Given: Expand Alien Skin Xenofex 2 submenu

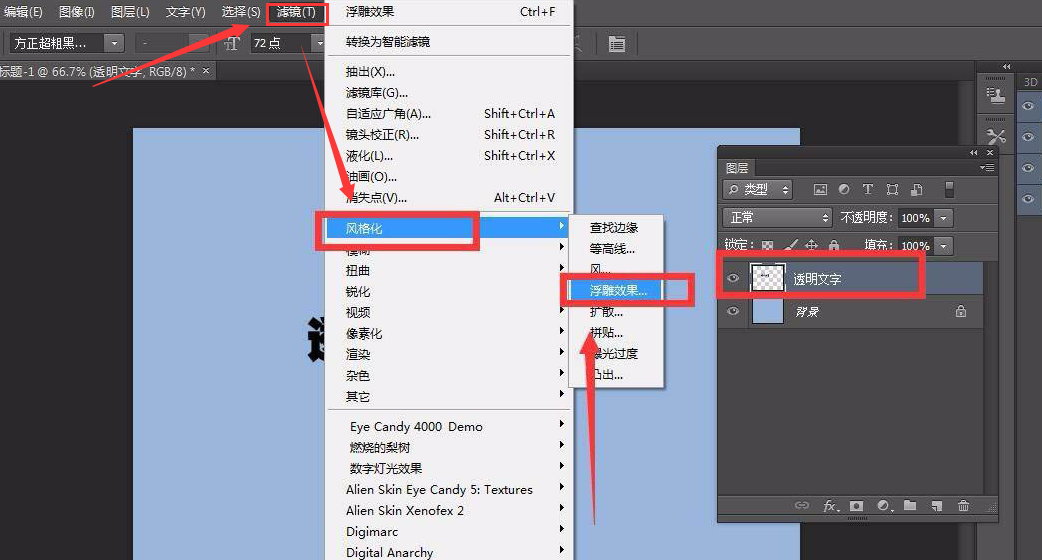Looking at the screenshot, I should pos(449,510).
